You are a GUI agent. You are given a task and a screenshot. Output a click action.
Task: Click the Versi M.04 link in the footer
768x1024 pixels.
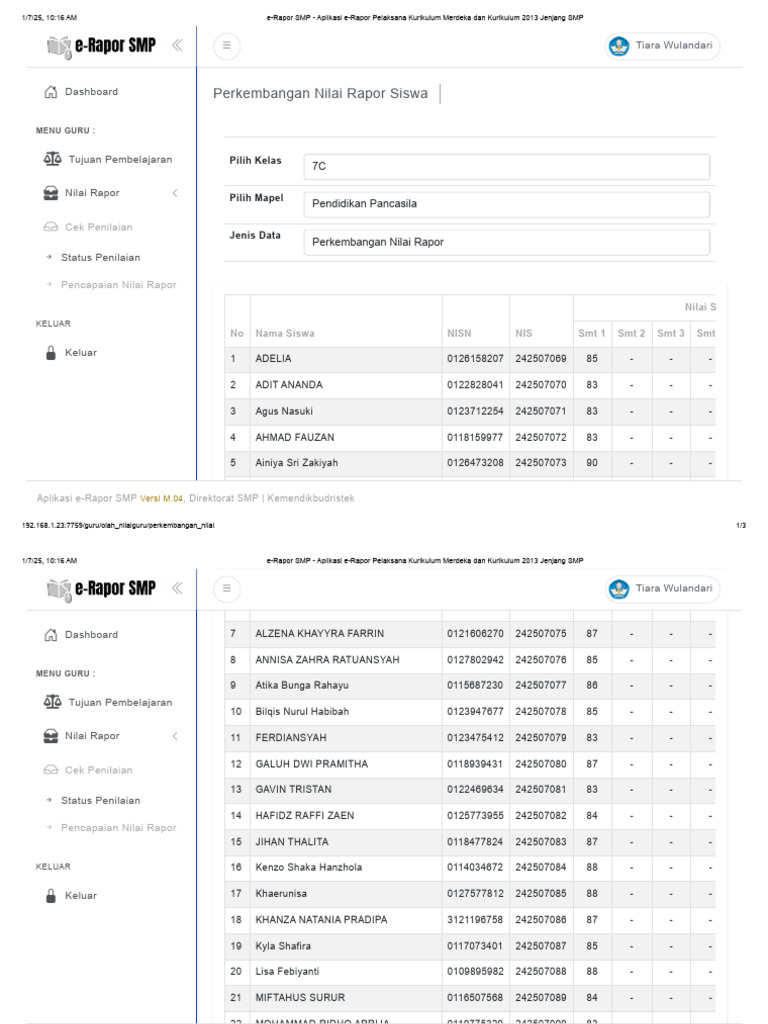pyautogui.click(x=161, y=498)
